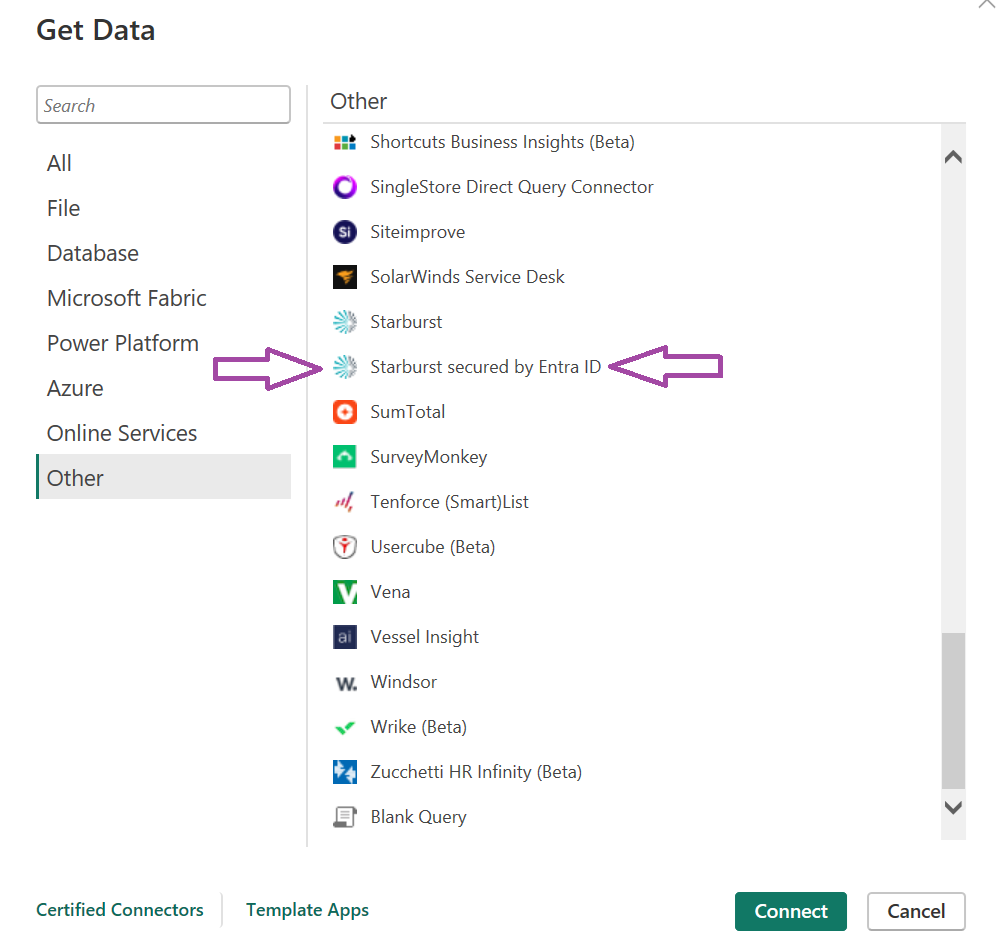The image size is (1001, 946).
Task: Select the Power Platform category
Action: 163,343
